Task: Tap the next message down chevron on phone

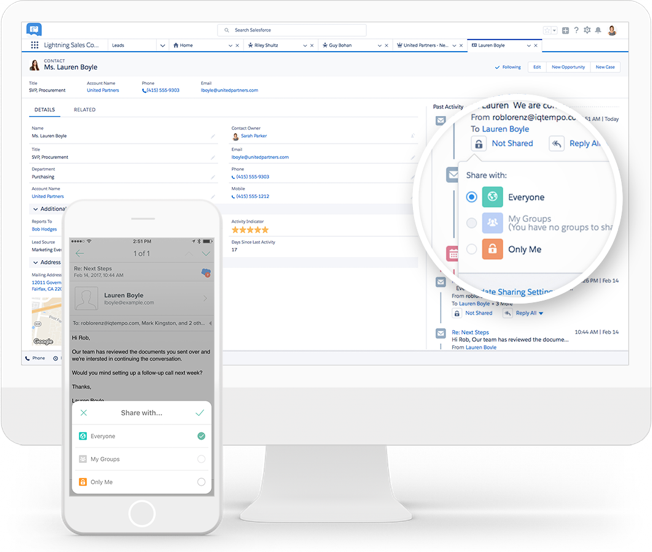Action: [206, 253]
